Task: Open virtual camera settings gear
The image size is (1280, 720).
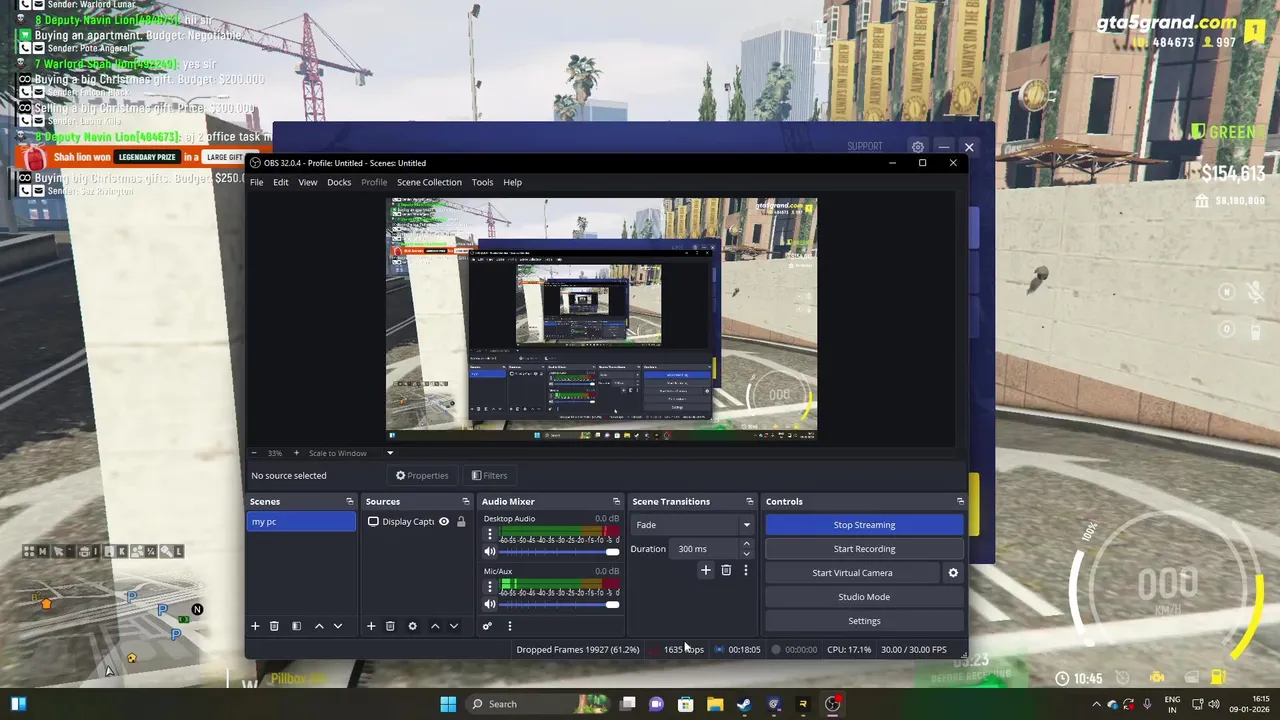Action: pyautogui.click(x=953, y=573)
